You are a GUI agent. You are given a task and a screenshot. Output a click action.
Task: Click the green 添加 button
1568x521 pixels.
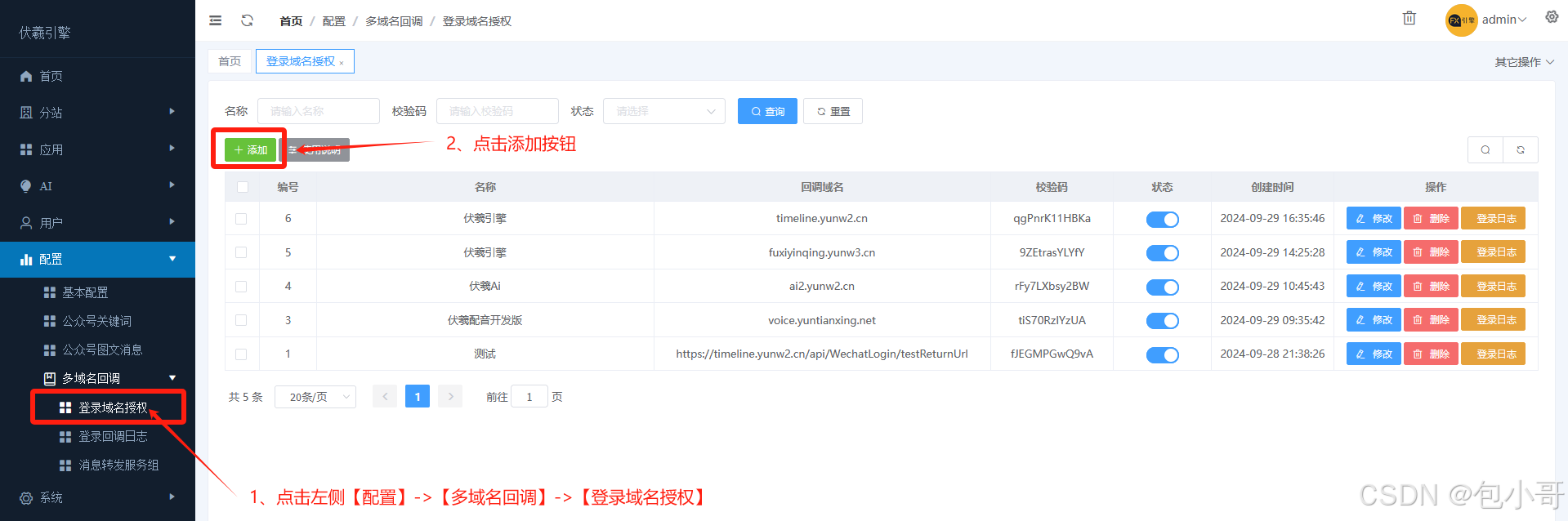[250, 149]
